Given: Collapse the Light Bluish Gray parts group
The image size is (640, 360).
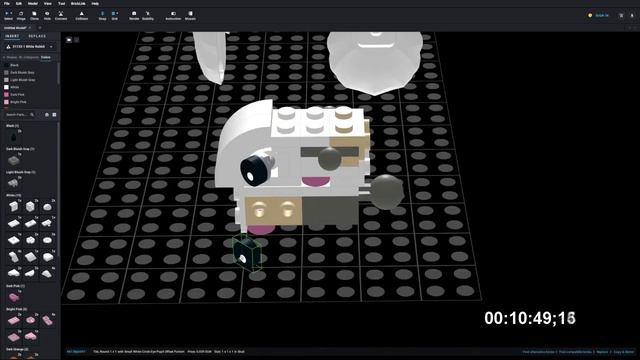Looking at the screenshot, I should (20, 172).
